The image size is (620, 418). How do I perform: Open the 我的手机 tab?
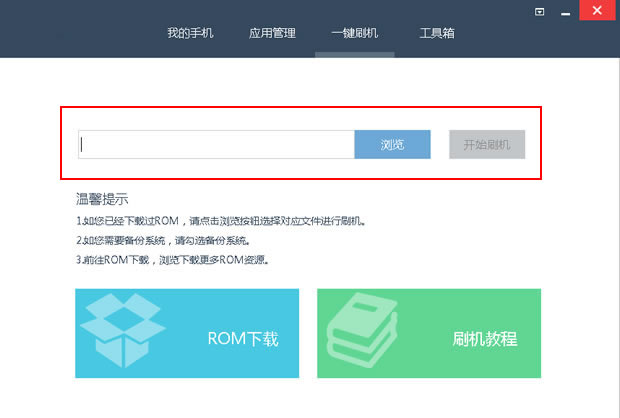(x=190, y=33)
